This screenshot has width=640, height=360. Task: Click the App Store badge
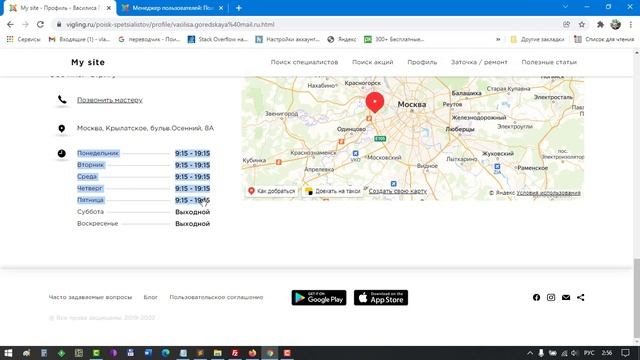click(381, 298)
